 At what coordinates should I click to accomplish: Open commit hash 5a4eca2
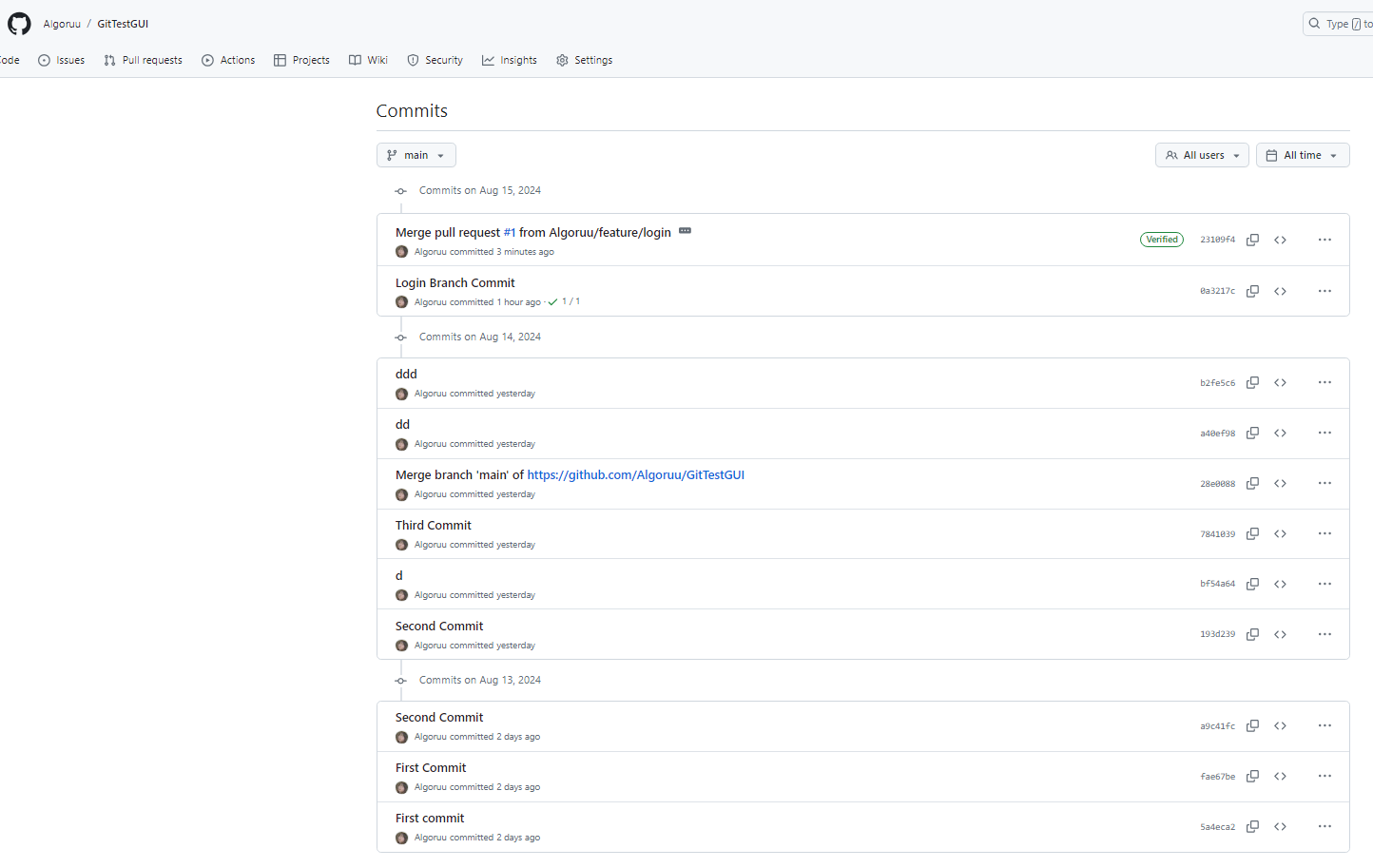[1217, 827]
